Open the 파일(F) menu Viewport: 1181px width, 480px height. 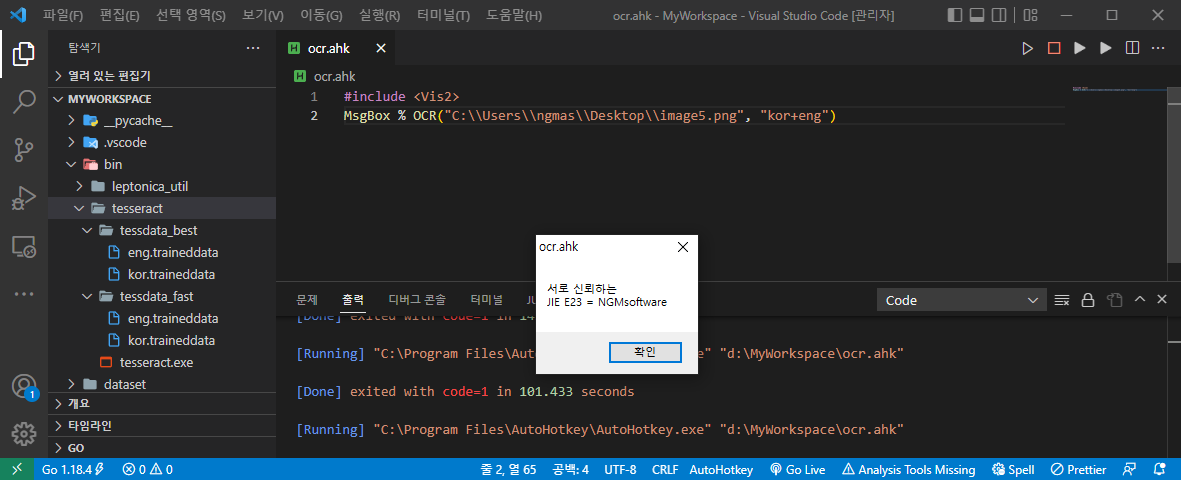[63, 15]
